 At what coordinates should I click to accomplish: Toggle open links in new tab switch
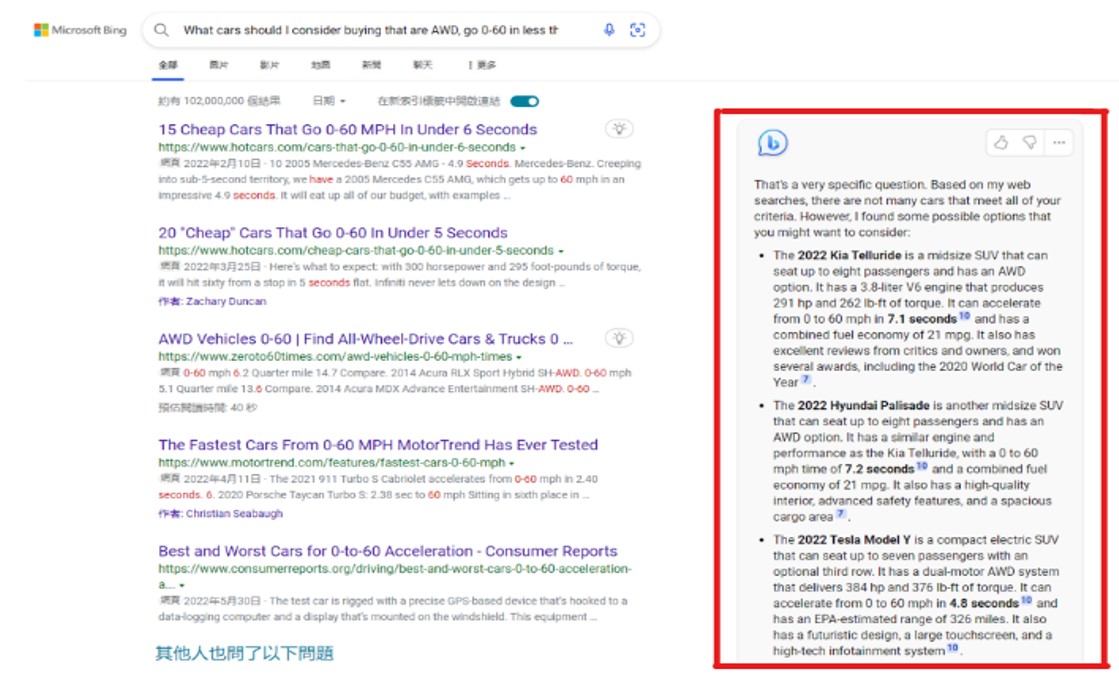click(525, 101)
